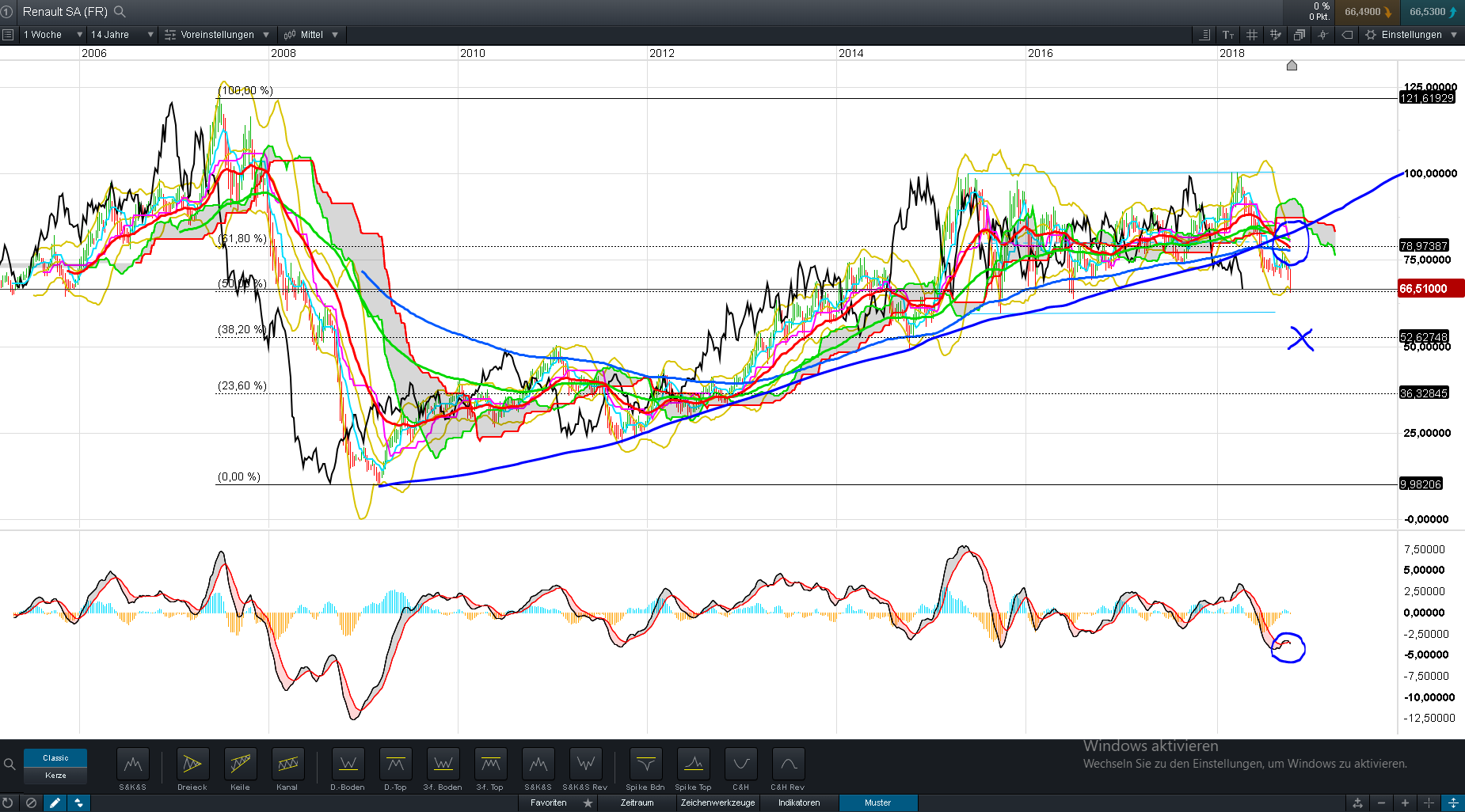Select the C&H cup-and-handle pattern
1465x812 pixels.
pos(740,765)
